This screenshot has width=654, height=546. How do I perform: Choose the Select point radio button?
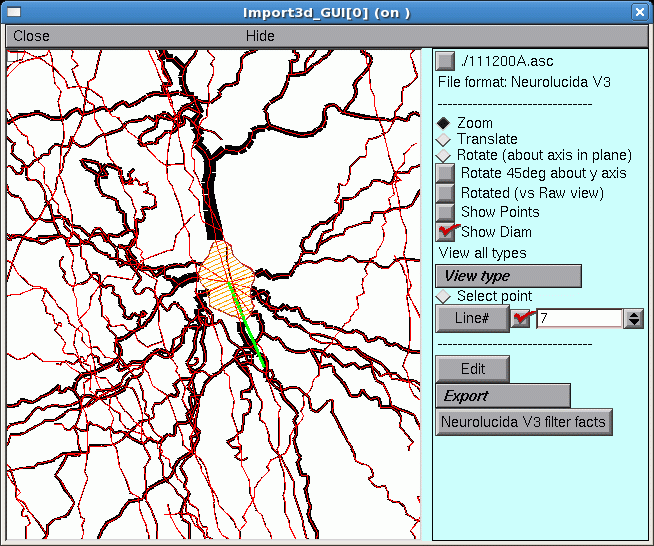click(444, 297)
